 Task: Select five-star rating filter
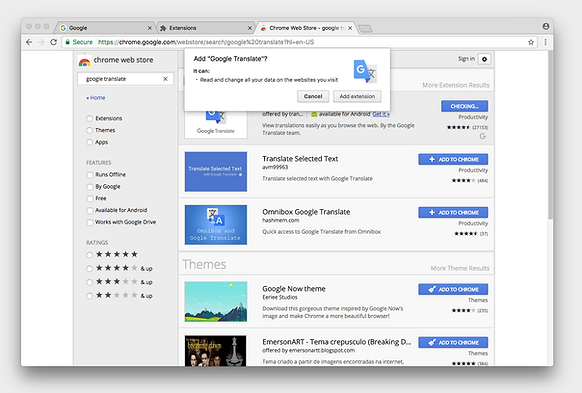89,255
